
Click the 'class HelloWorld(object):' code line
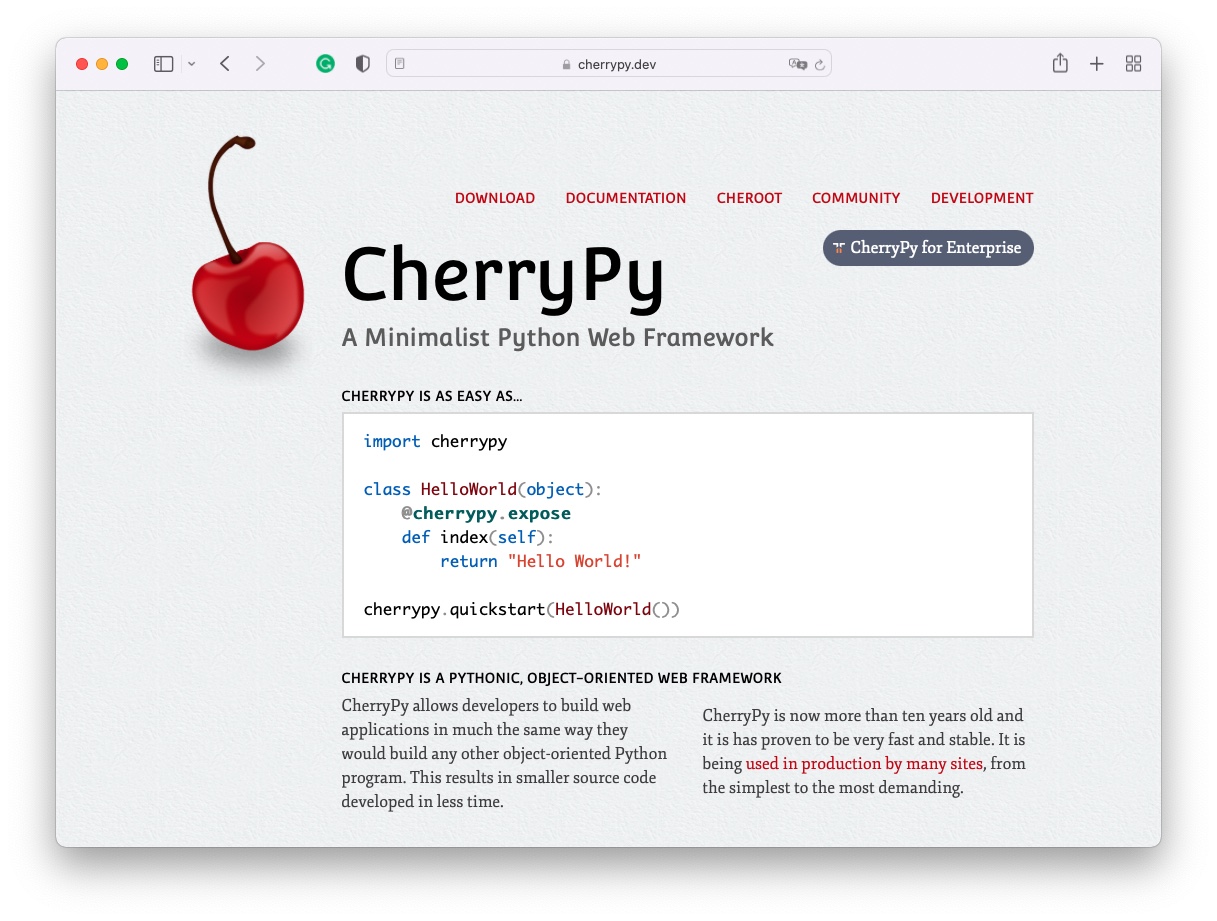point(483,490)
